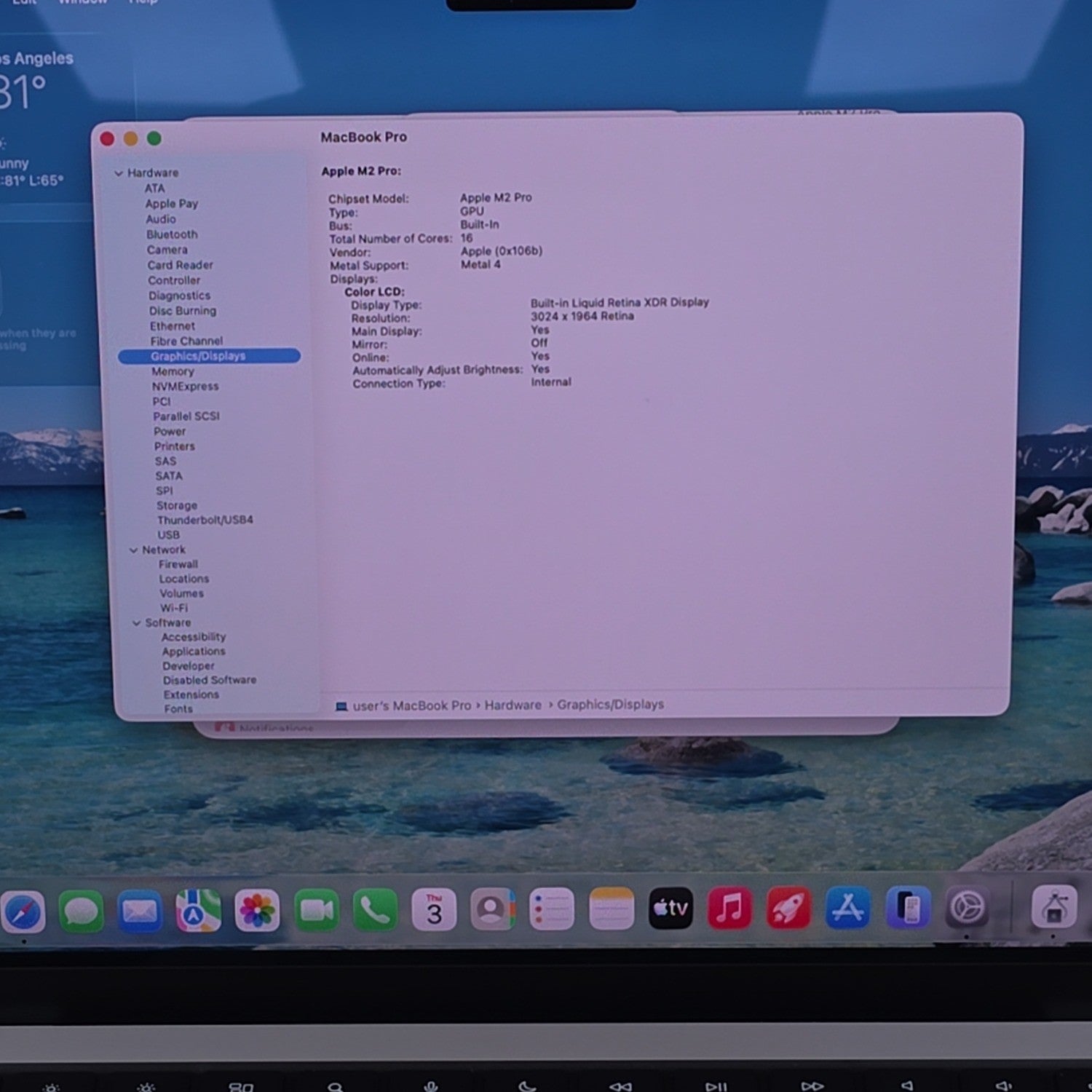
Task: Click the computer icon in the path bar
Action: coord(341,706)
